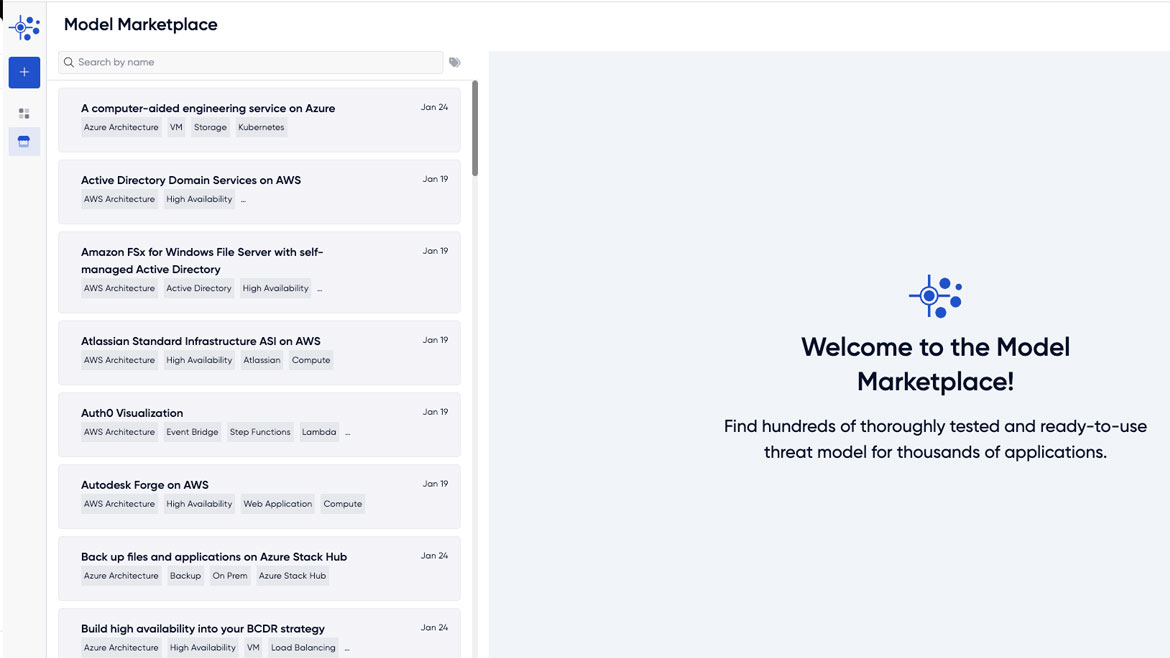Click Web Application tag on Autodesk Forge

pos(278,505)
